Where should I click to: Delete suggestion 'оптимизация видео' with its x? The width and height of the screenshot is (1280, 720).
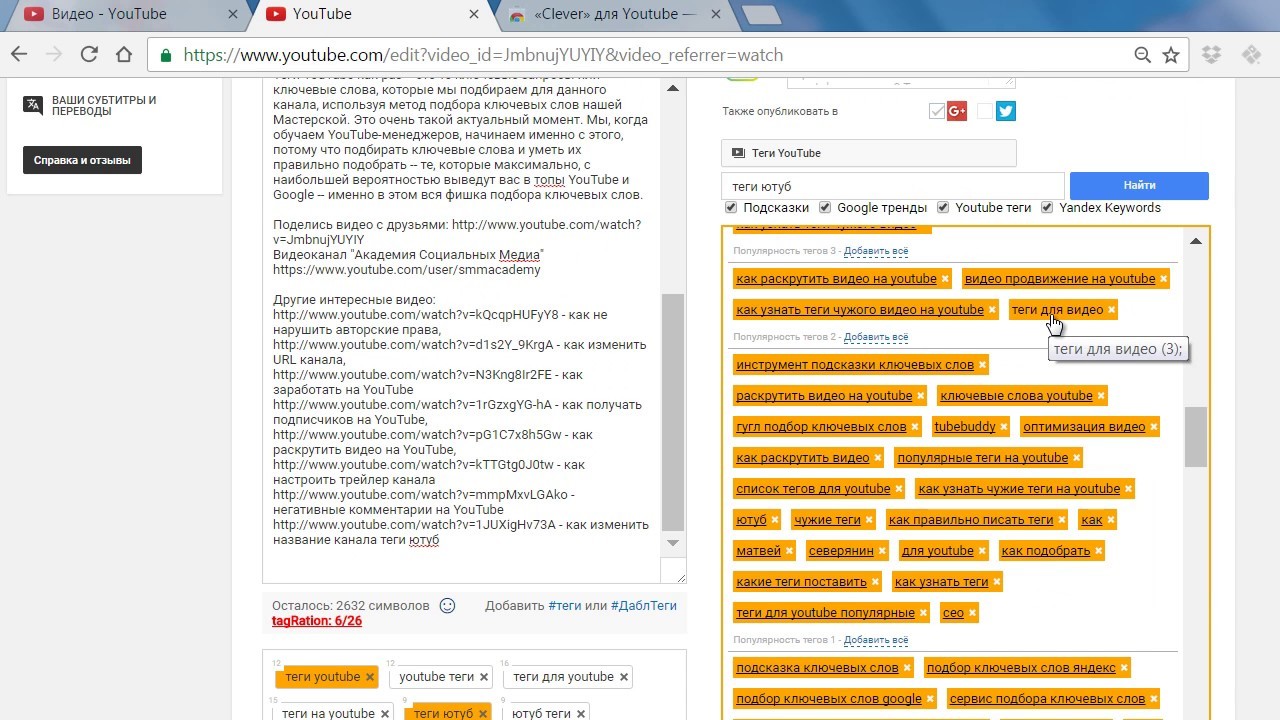pyautogui.click(x=1153, y=427)
